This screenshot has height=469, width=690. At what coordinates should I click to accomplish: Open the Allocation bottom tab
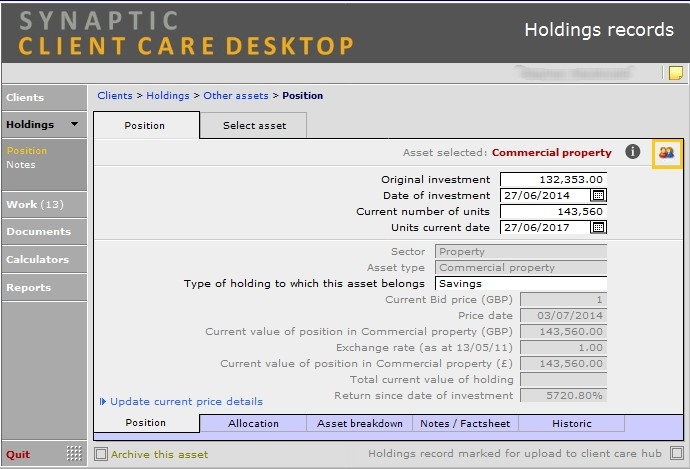tap(253, 423)
